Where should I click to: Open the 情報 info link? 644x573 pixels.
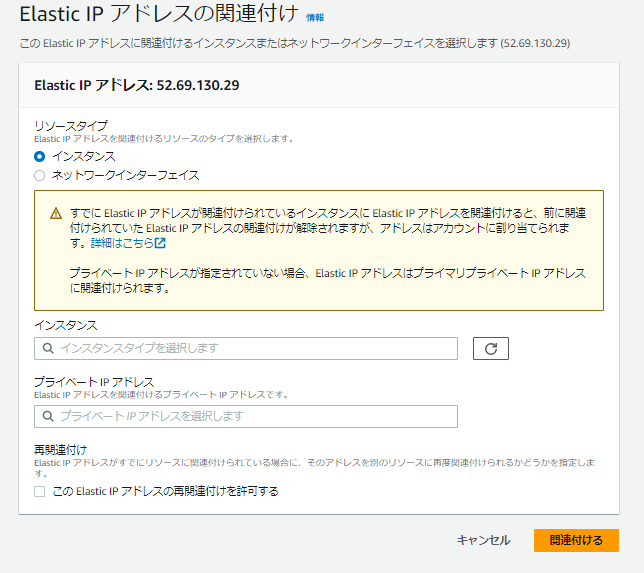315,17
